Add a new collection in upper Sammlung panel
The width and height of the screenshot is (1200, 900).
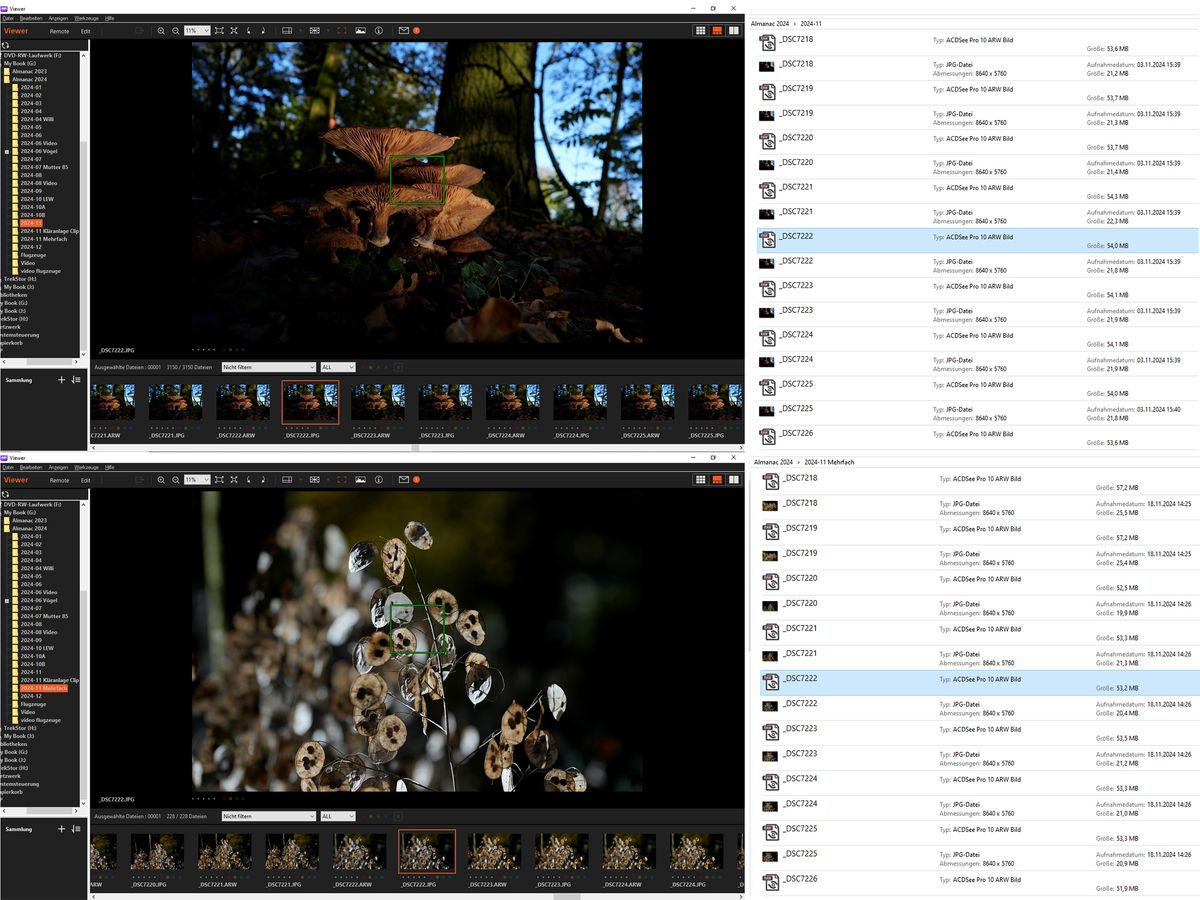point(61,380)
